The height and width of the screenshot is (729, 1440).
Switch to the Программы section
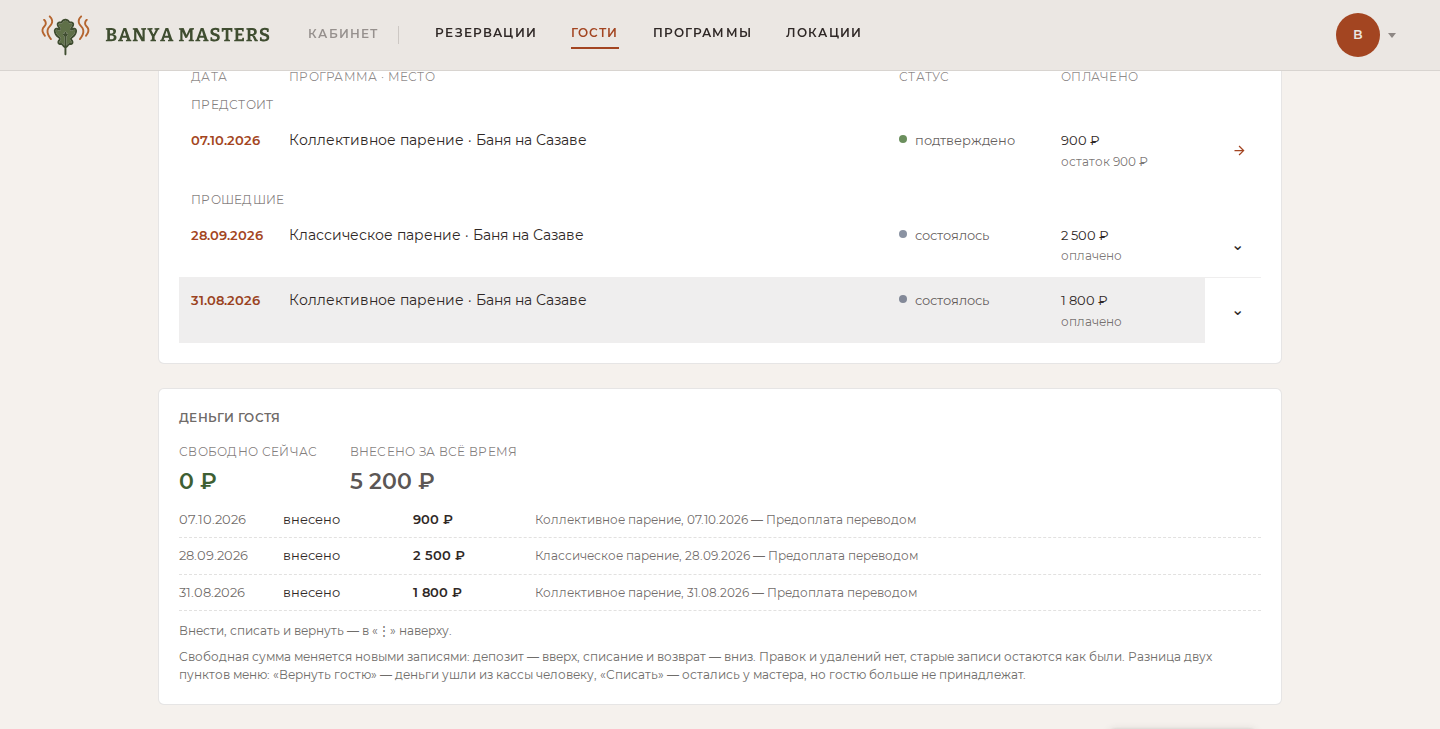(702, 33)
